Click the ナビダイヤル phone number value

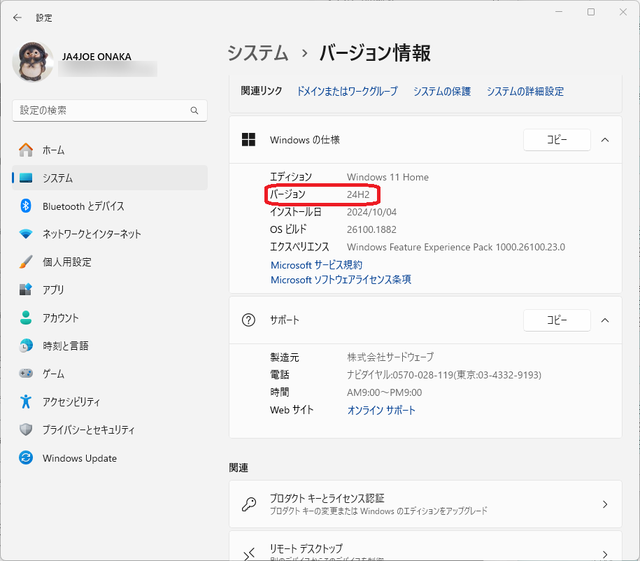(x=444, y=375)
